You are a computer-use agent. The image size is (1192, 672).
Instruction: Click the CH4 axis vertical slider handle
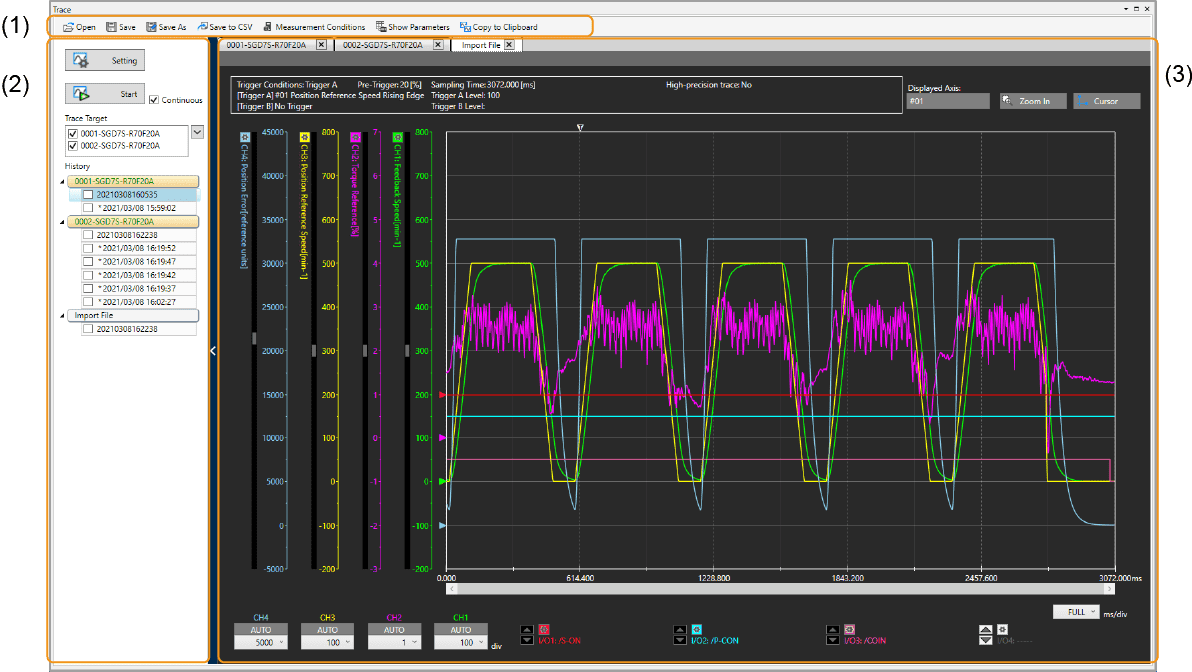254,338
